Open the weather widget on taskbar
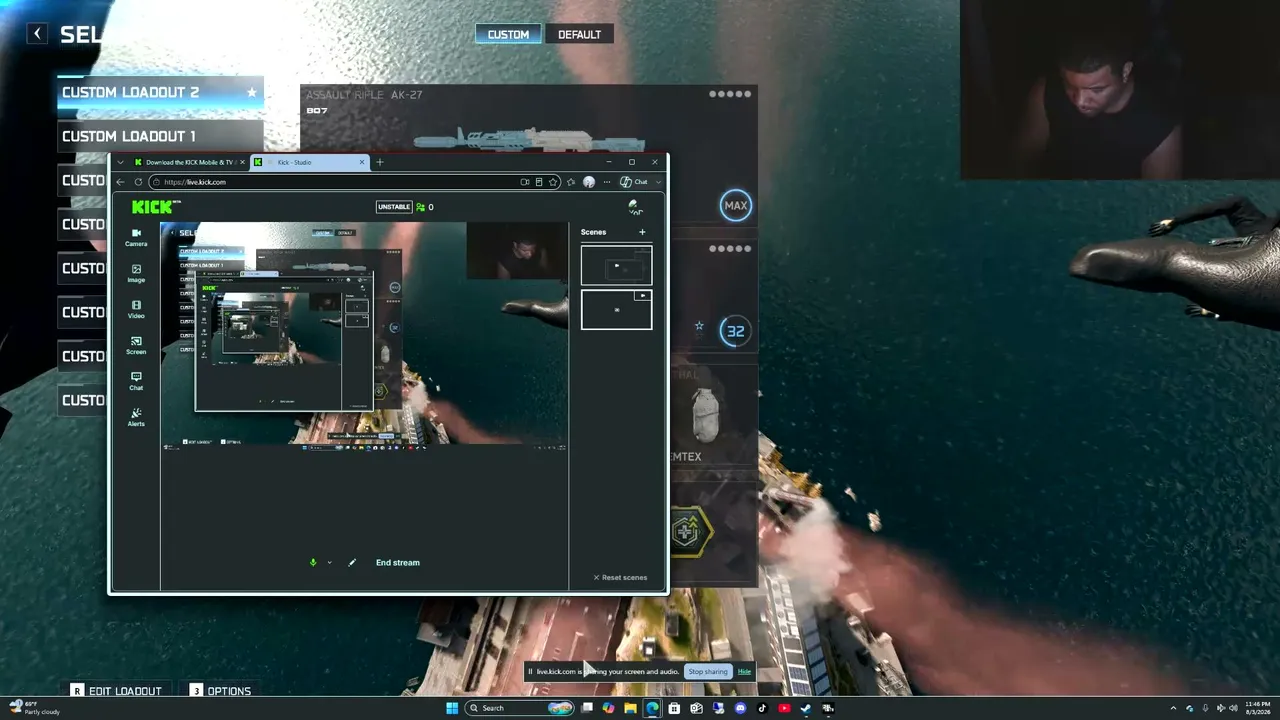This screenshot has width=1280, height=720. click(x=34, y=708)
